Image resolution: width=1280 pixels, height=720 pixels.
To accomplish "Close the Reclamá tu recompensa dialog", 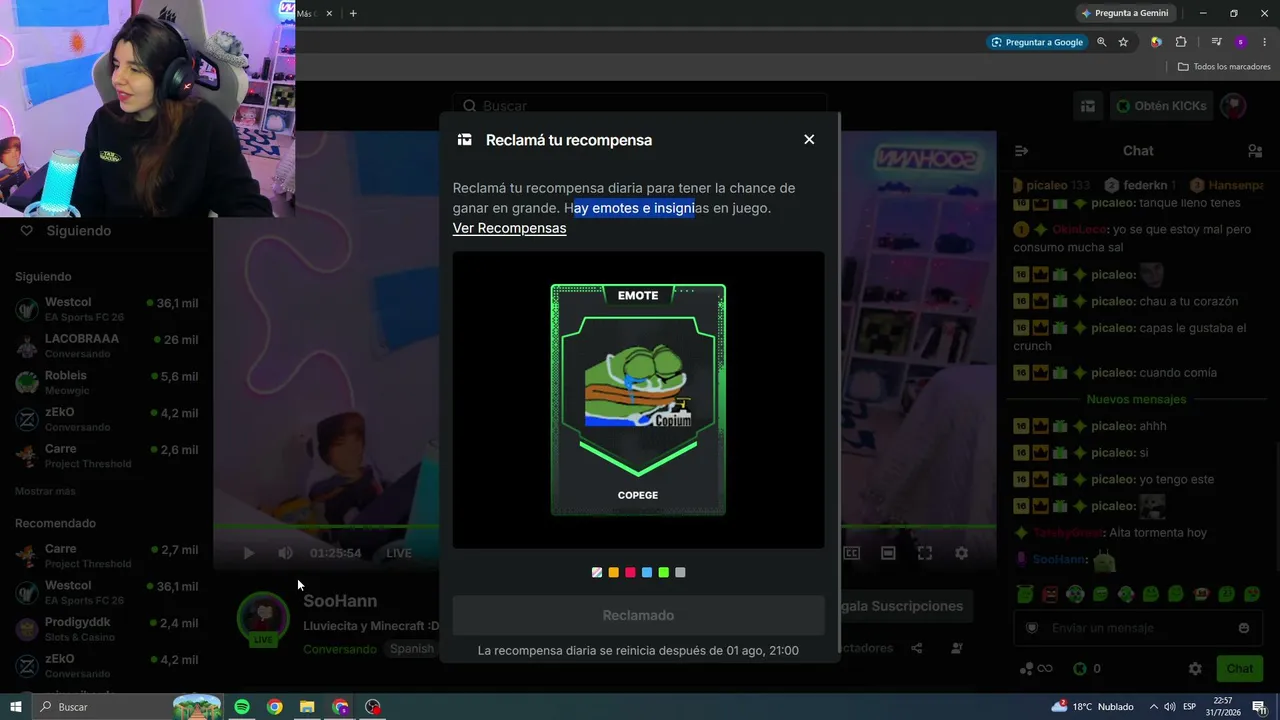I will 809,140.
